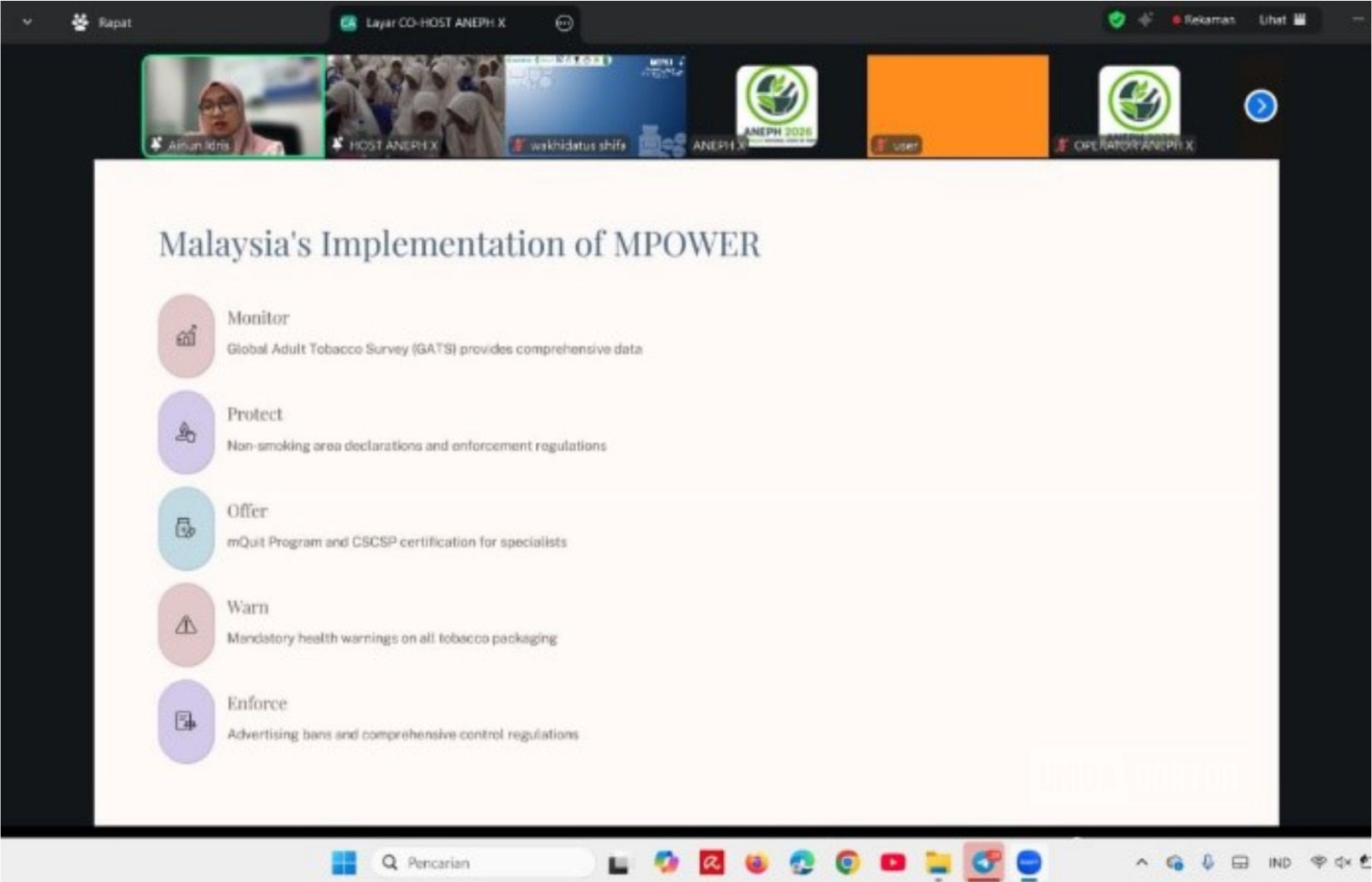Open the AI Companion sparkle icon
This screenshot has width=1372, height=882.
pos(1145,20)
